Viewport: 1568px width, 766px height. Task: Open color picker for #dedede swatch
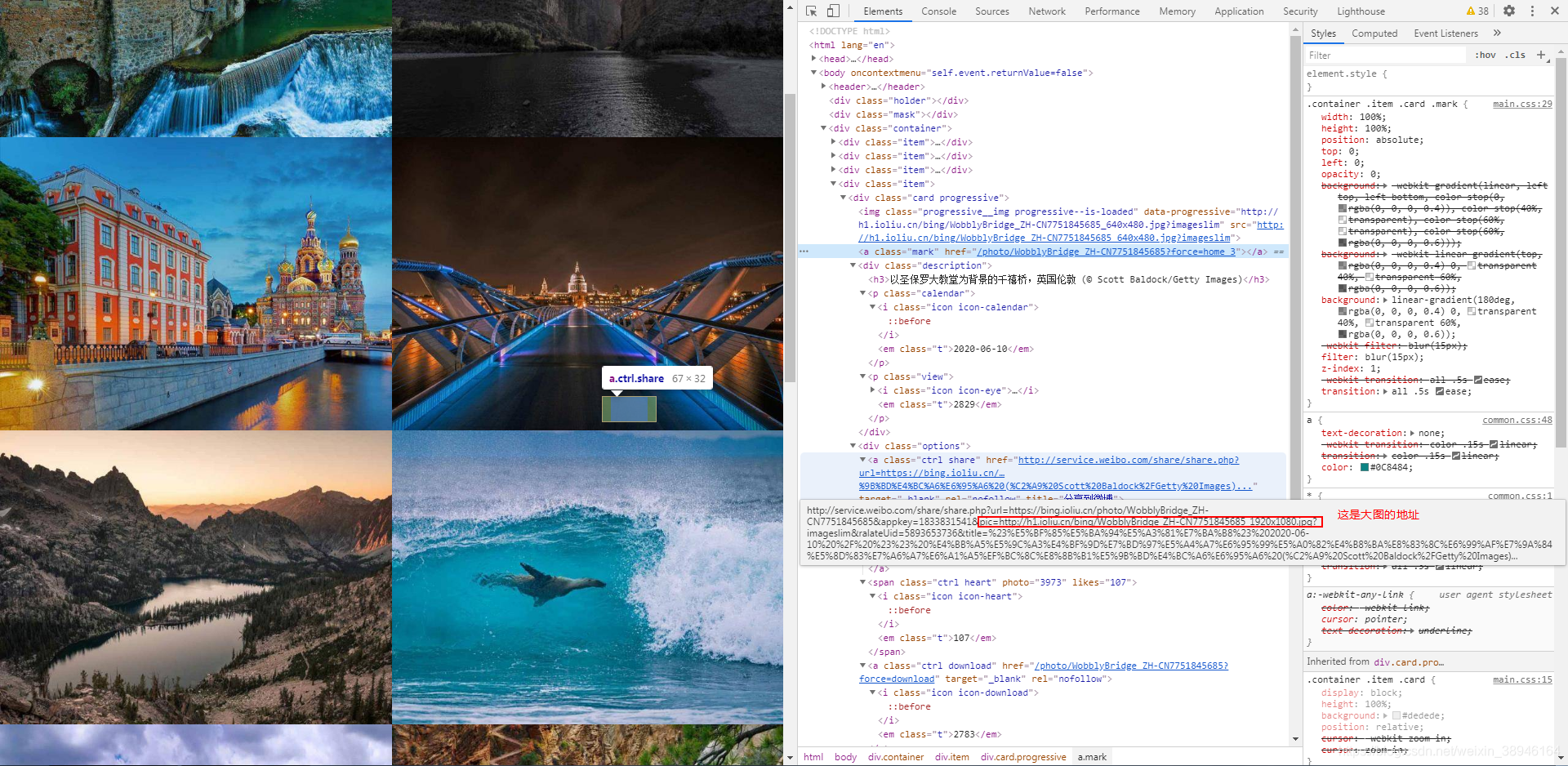click(x=1396, y=716)
